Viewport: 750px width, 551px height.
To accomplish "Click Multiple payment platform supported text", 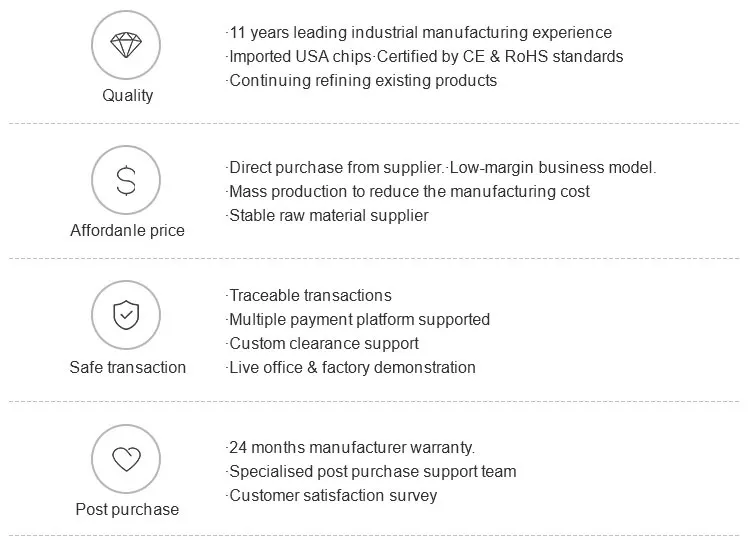I will [358, 320].
